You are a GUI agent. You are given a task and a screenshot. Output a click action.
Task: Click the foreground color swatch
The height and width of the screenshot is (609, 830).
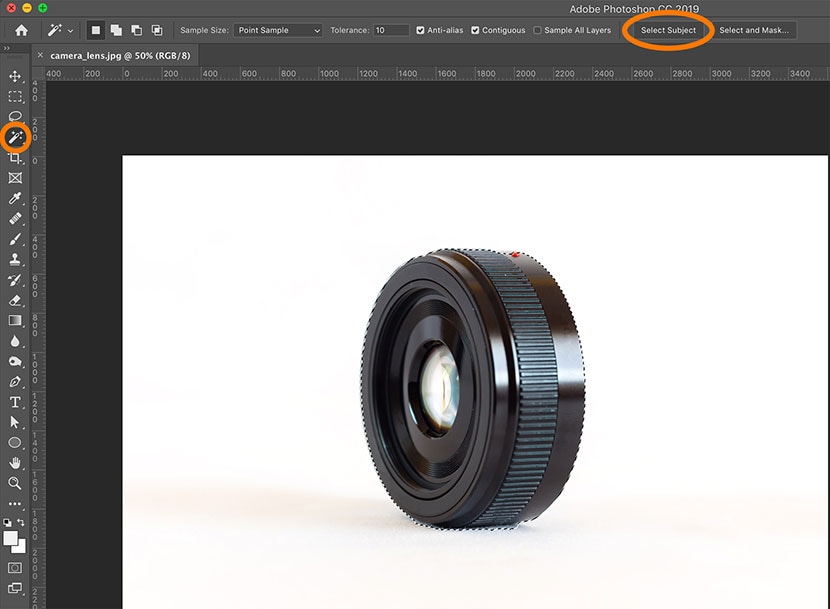pyautogui.click(x=12, y=539)
